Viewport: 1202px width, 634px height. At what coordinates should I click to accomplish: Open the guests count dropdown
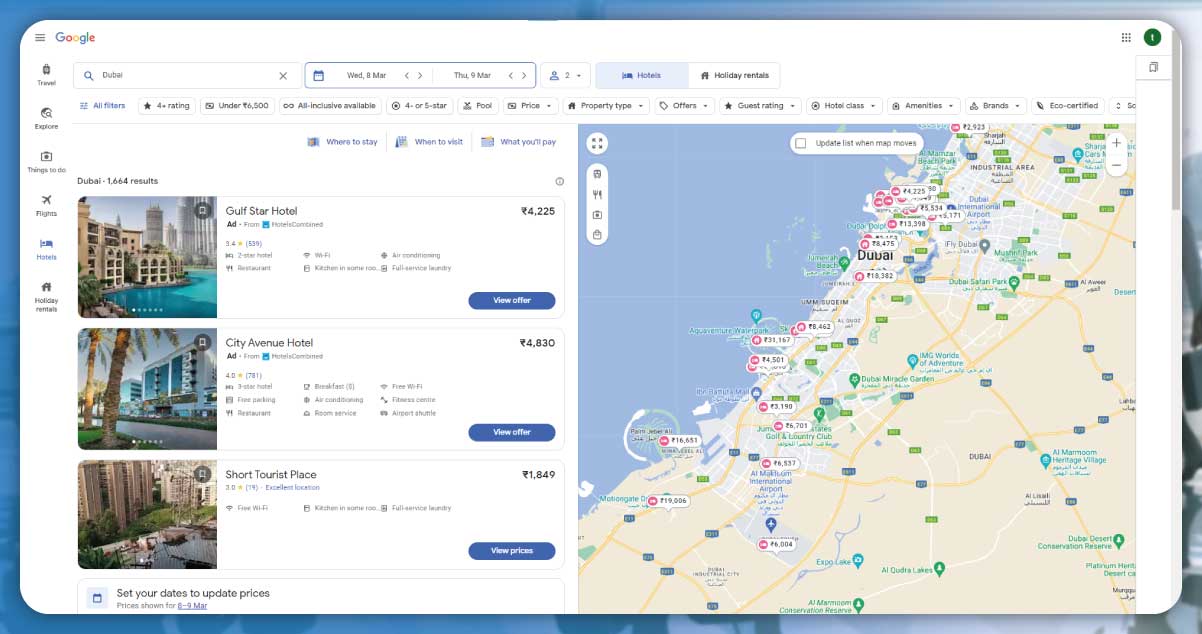pyautogui.click(x=566, y=76)
